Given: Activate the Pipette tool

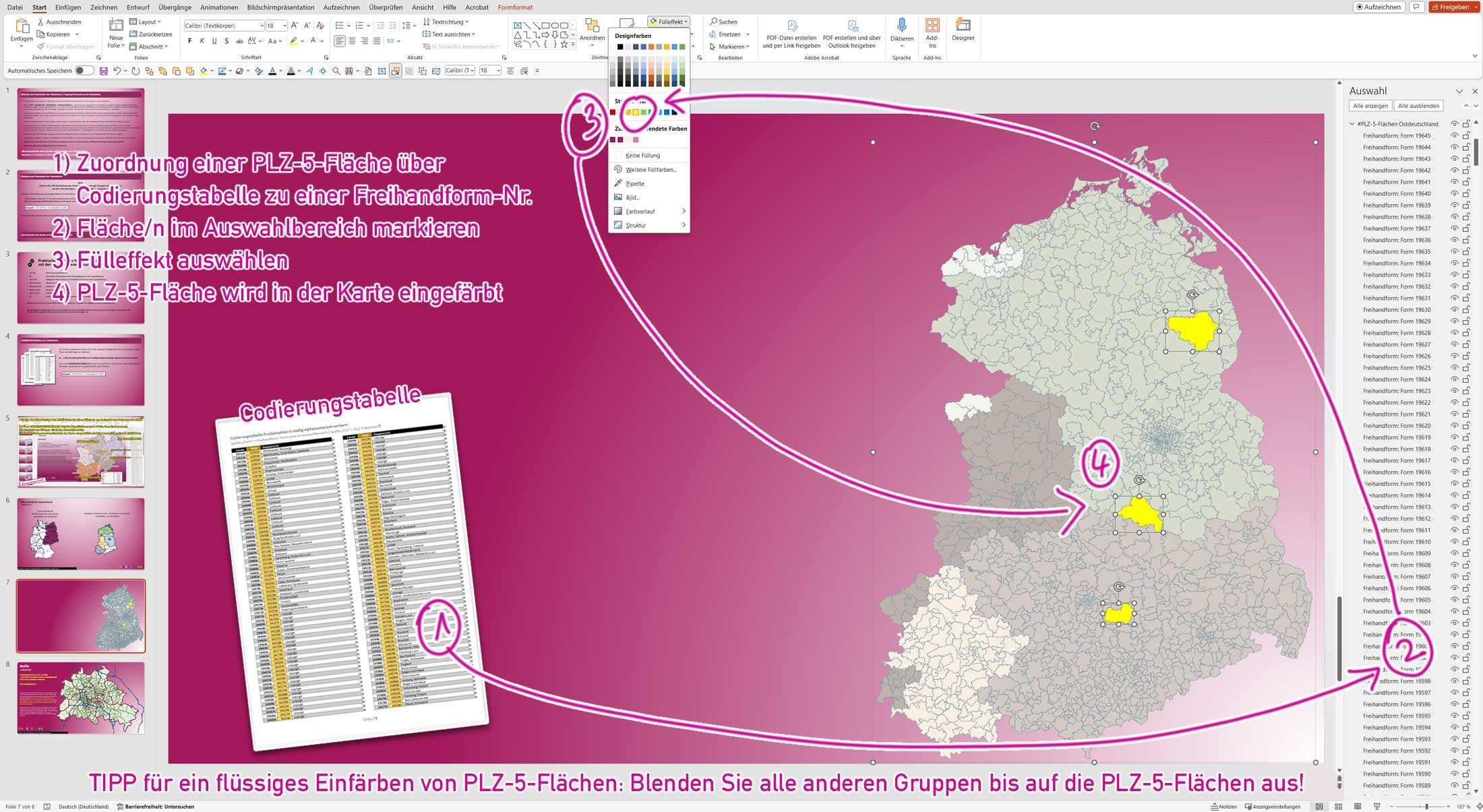Looking at the screenshot, I should click(634, 183).
